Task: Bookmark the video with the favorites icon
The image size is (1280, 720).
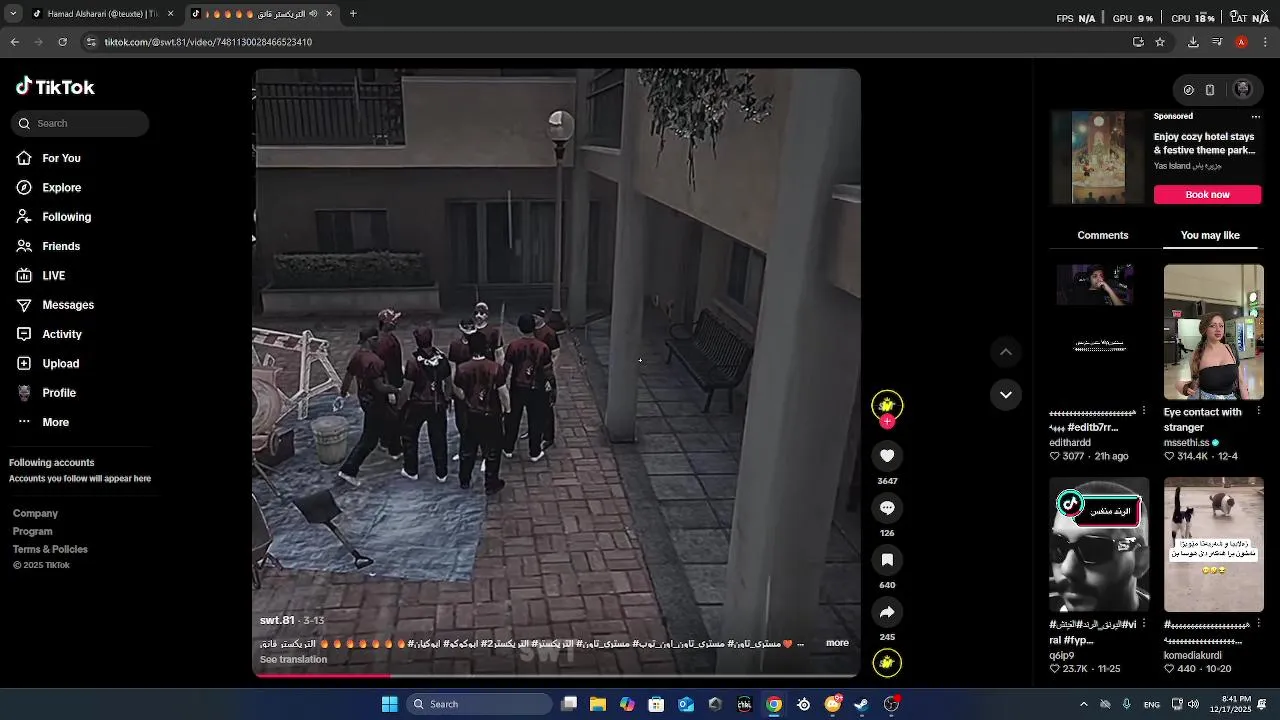Action: coord(887,560)
